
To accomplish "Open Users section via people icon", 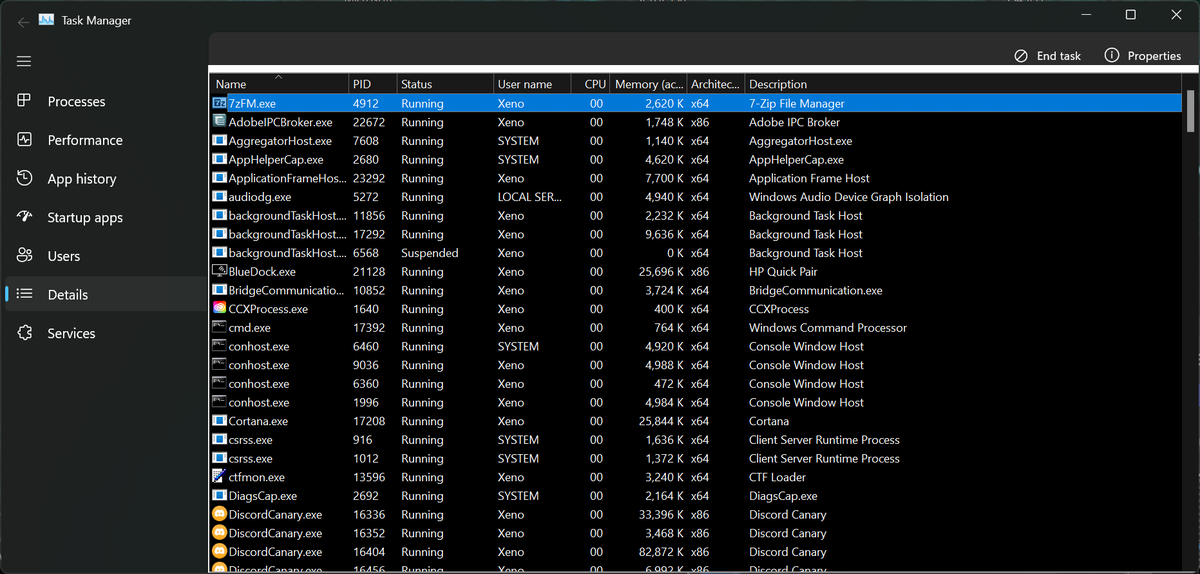I will (25, 256).
